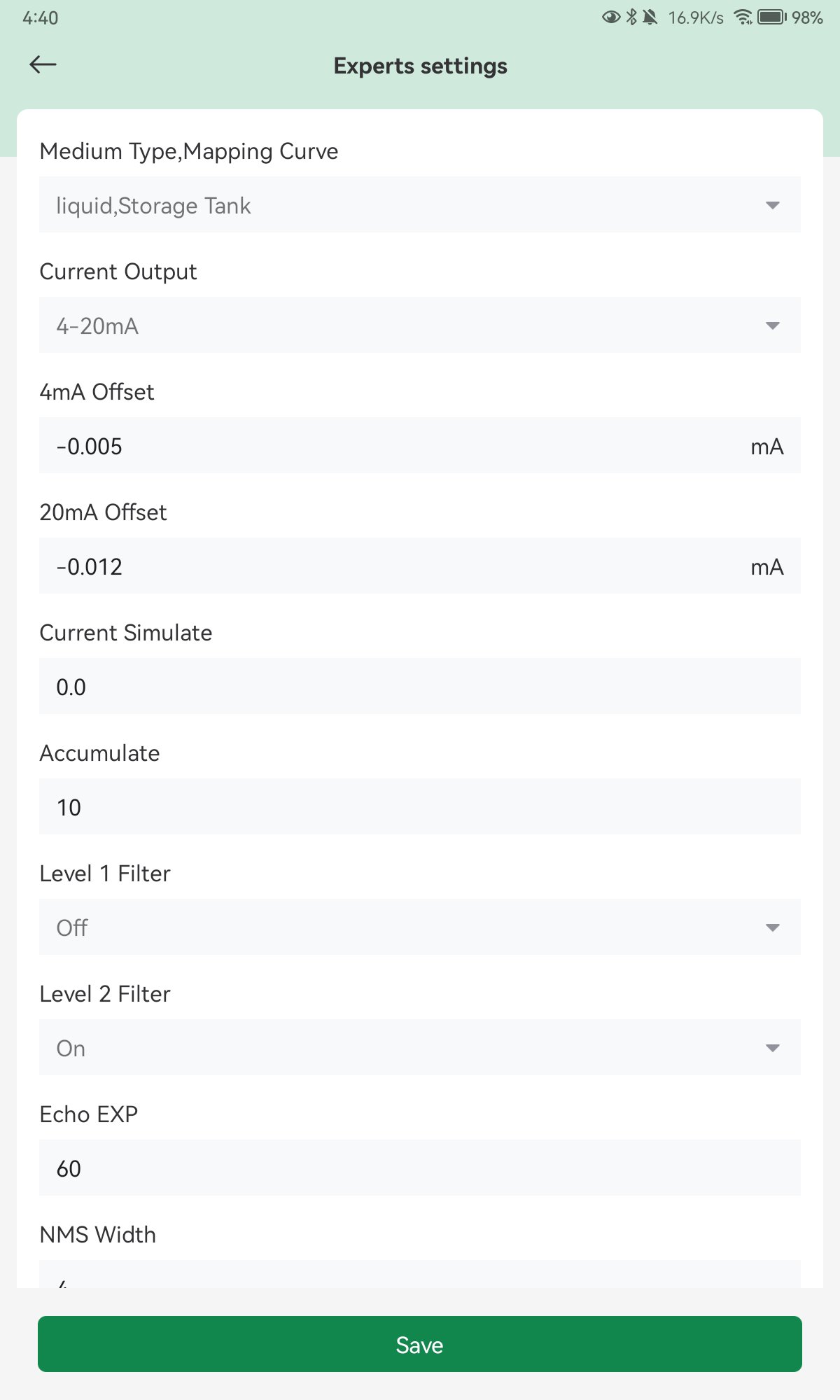
Task: Tap the battery indicator icon
Action: [772, 17]
